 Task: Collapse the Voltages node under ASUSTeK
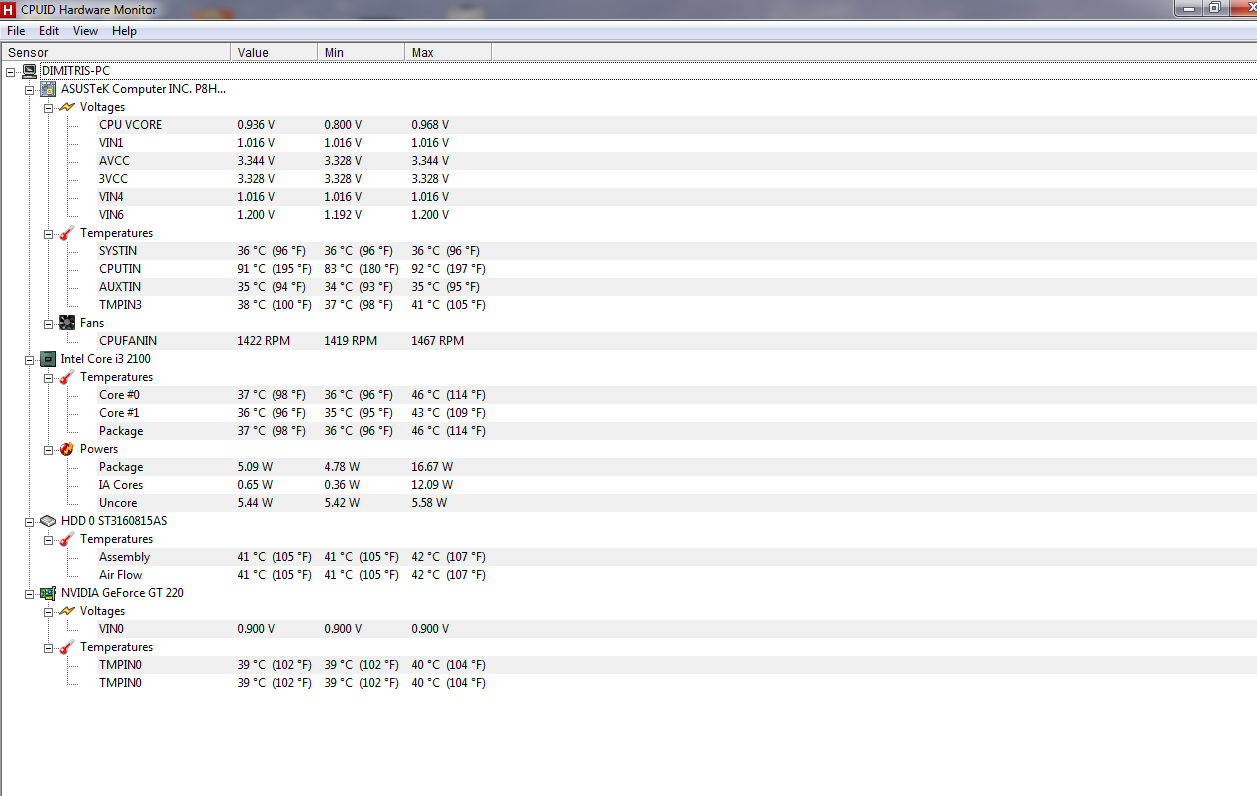49,107
